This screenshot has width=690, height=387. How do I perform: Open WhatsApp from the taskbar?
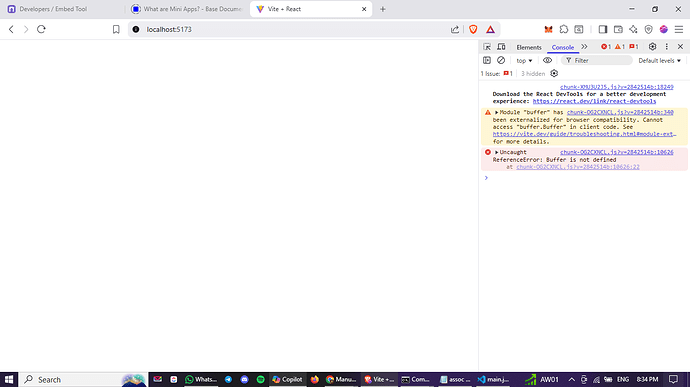click(x=201, y=380)
